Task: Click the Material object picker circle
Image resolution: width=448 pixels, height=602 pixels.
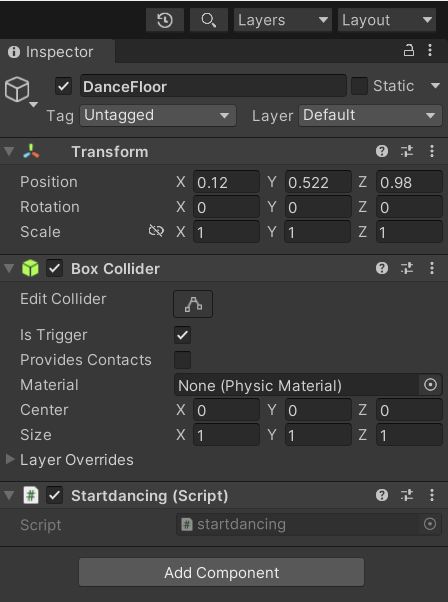Action: point(430,385)
